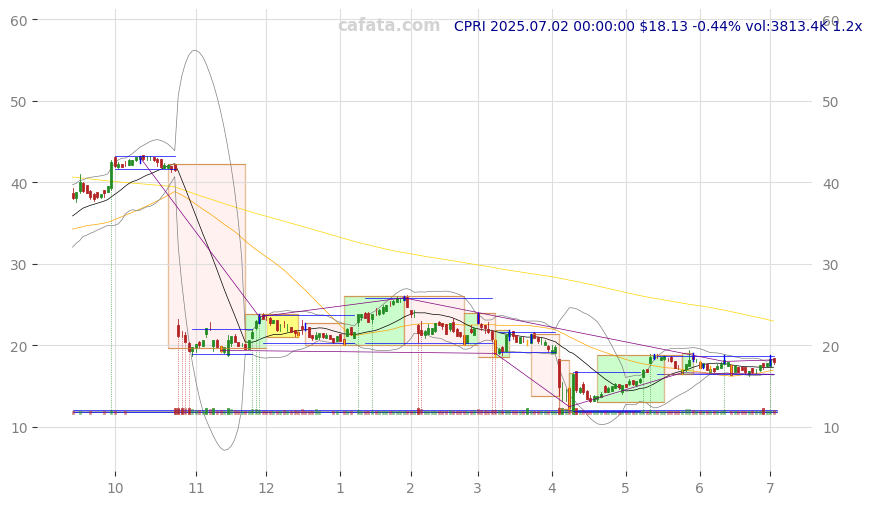Click the x-axis month label 1
The image size is (872, 505).
340,488
